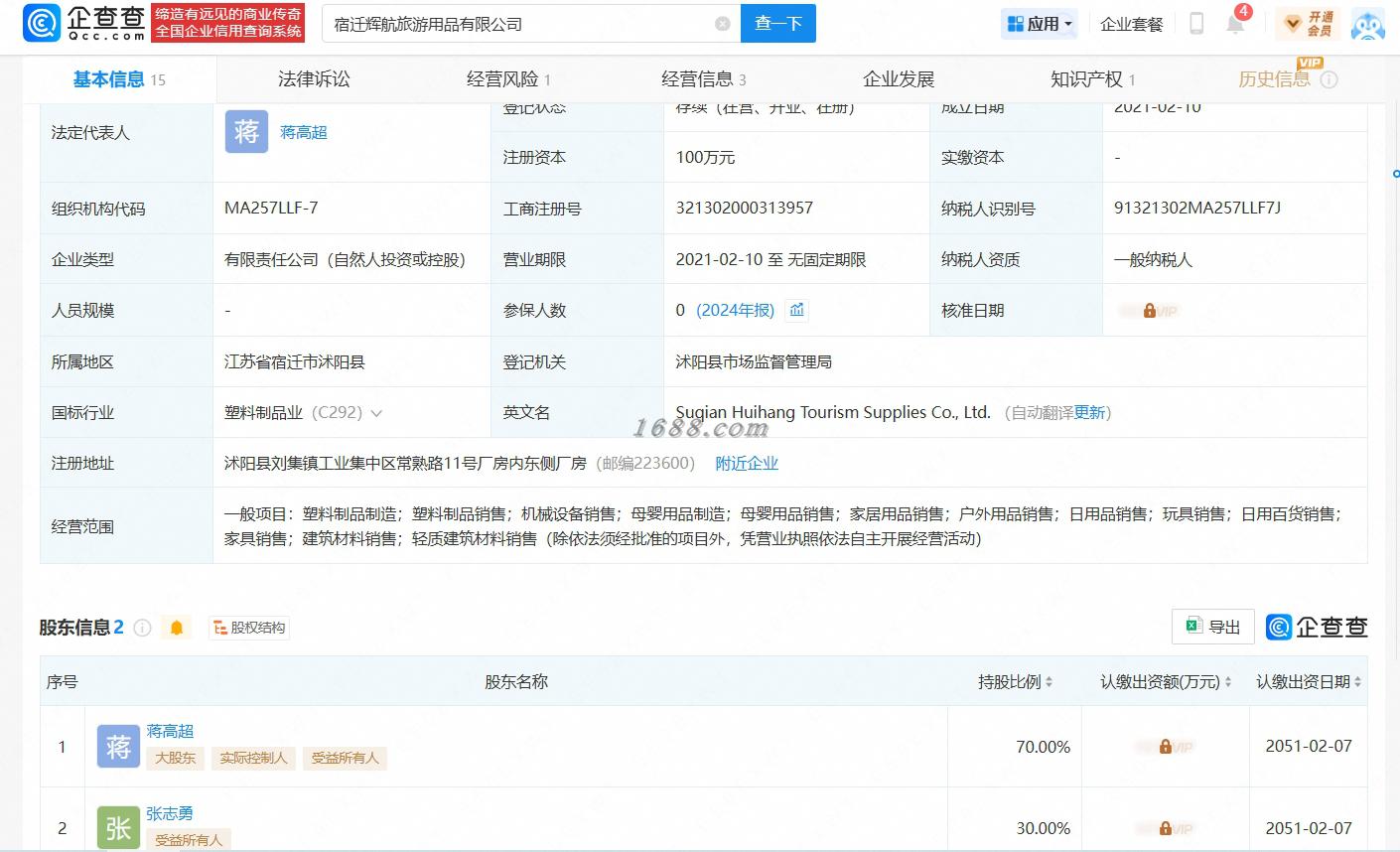This screenshot has width=1400, height=852.
Task: Click 受益所有人 tag under 蒋高超
Action: (345, 758)
